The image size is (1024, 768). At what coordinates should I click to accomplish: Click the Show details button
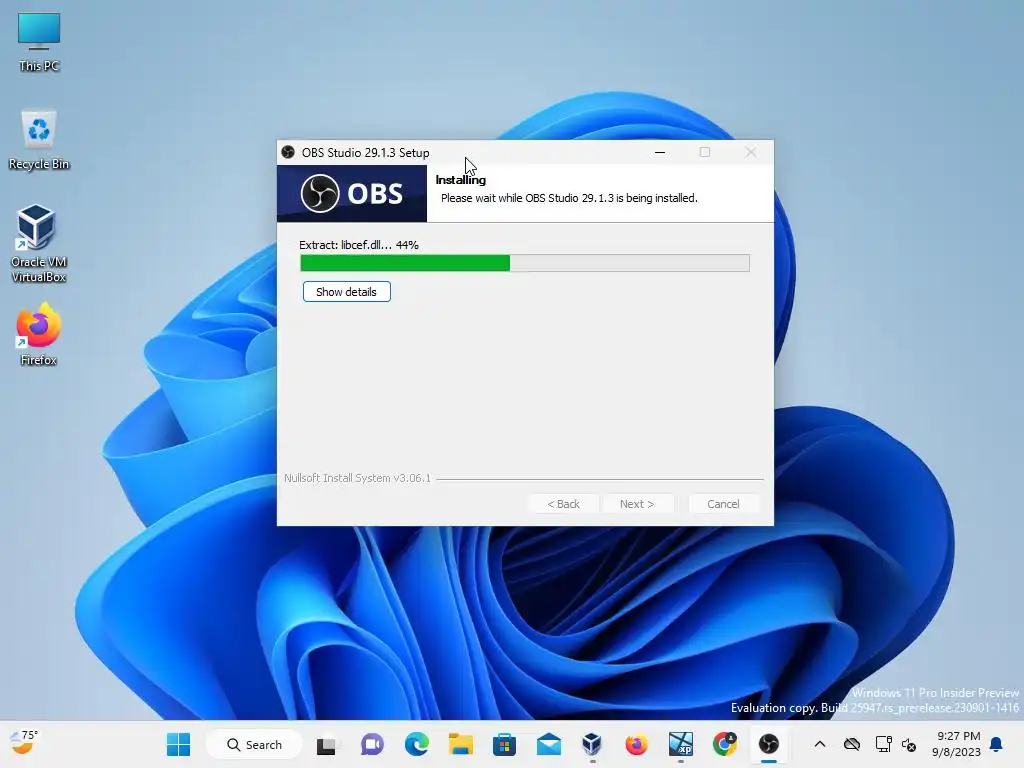(x=346, y=292)
